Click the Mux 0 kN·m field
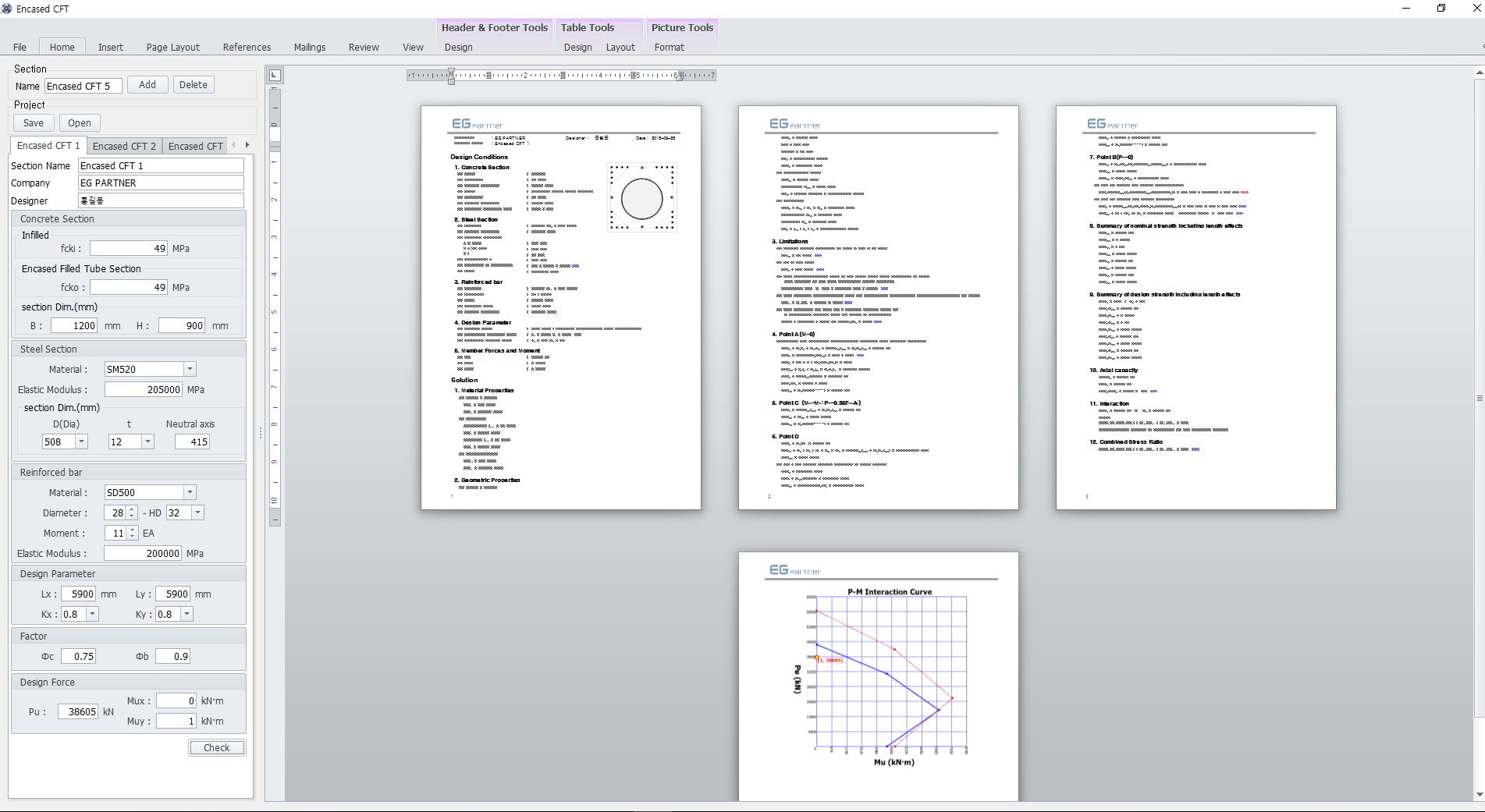This screenshot has height=812, width=1485. pyautogui.click(x=176, y=700)
